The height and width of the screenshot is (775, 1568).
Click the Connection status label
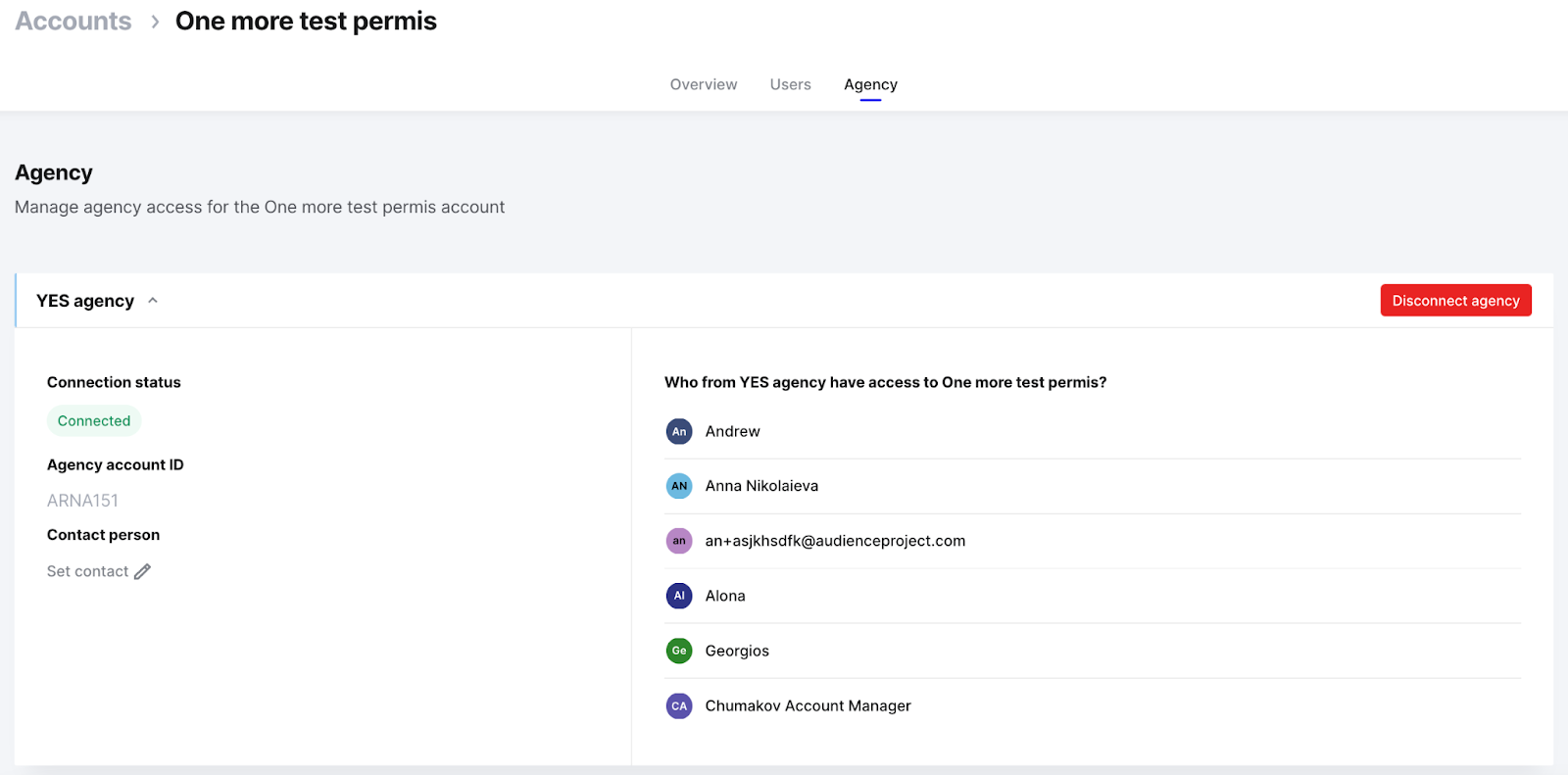coord(114,382)
